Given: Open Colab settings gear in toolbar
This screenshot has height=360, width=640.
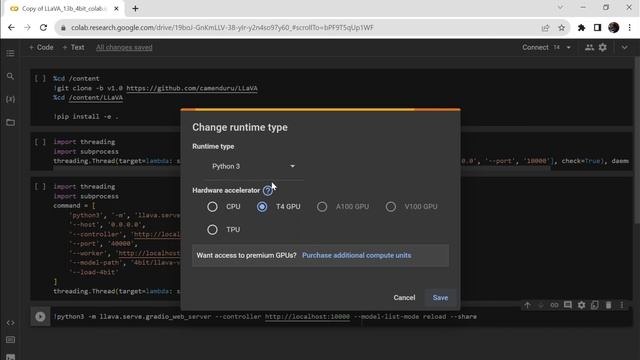Looking at the screenshot, I should (603, 47).
